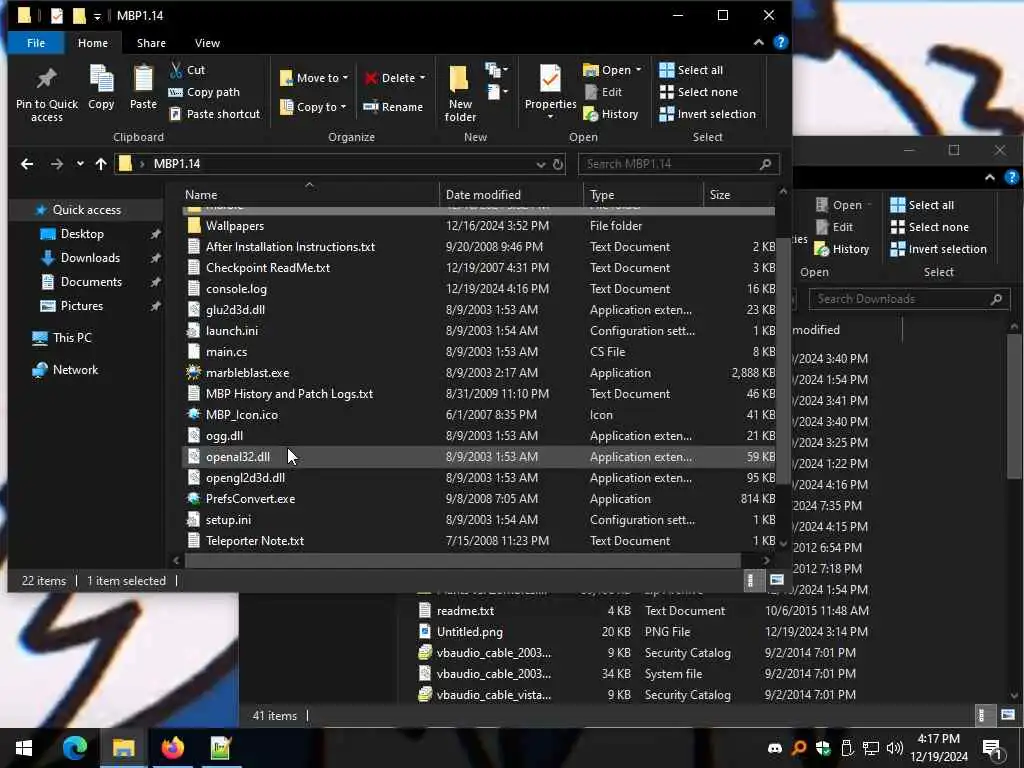Expand the Easy access dropdown
1024x768 pixels.
click(x=496, y=92)
